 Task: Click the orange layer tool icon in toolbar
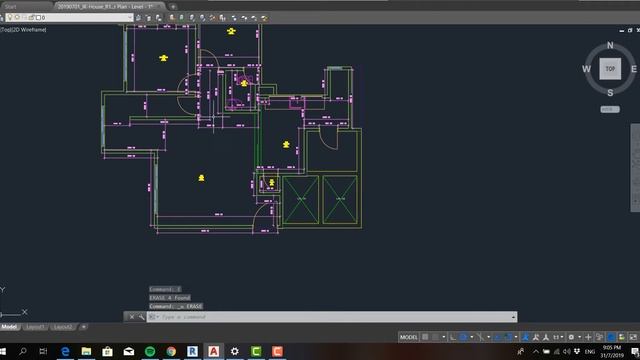click(172, 18)
